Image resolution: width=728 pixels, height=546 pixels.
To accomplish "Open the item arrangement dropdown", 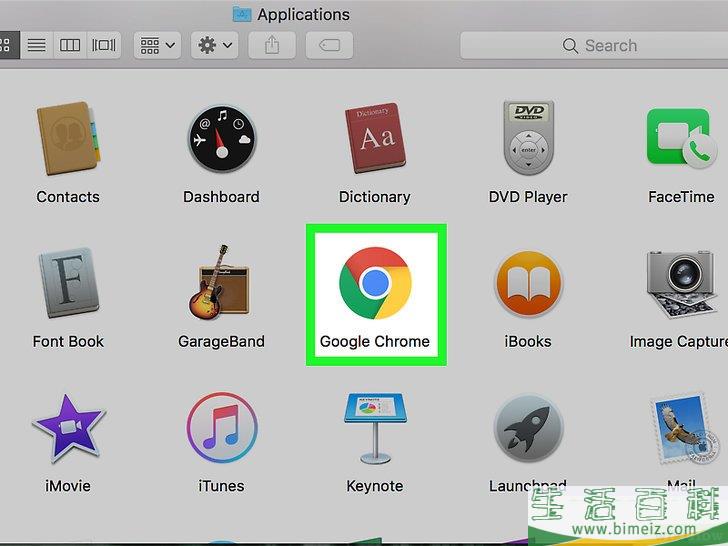I will tap(157, 45).
